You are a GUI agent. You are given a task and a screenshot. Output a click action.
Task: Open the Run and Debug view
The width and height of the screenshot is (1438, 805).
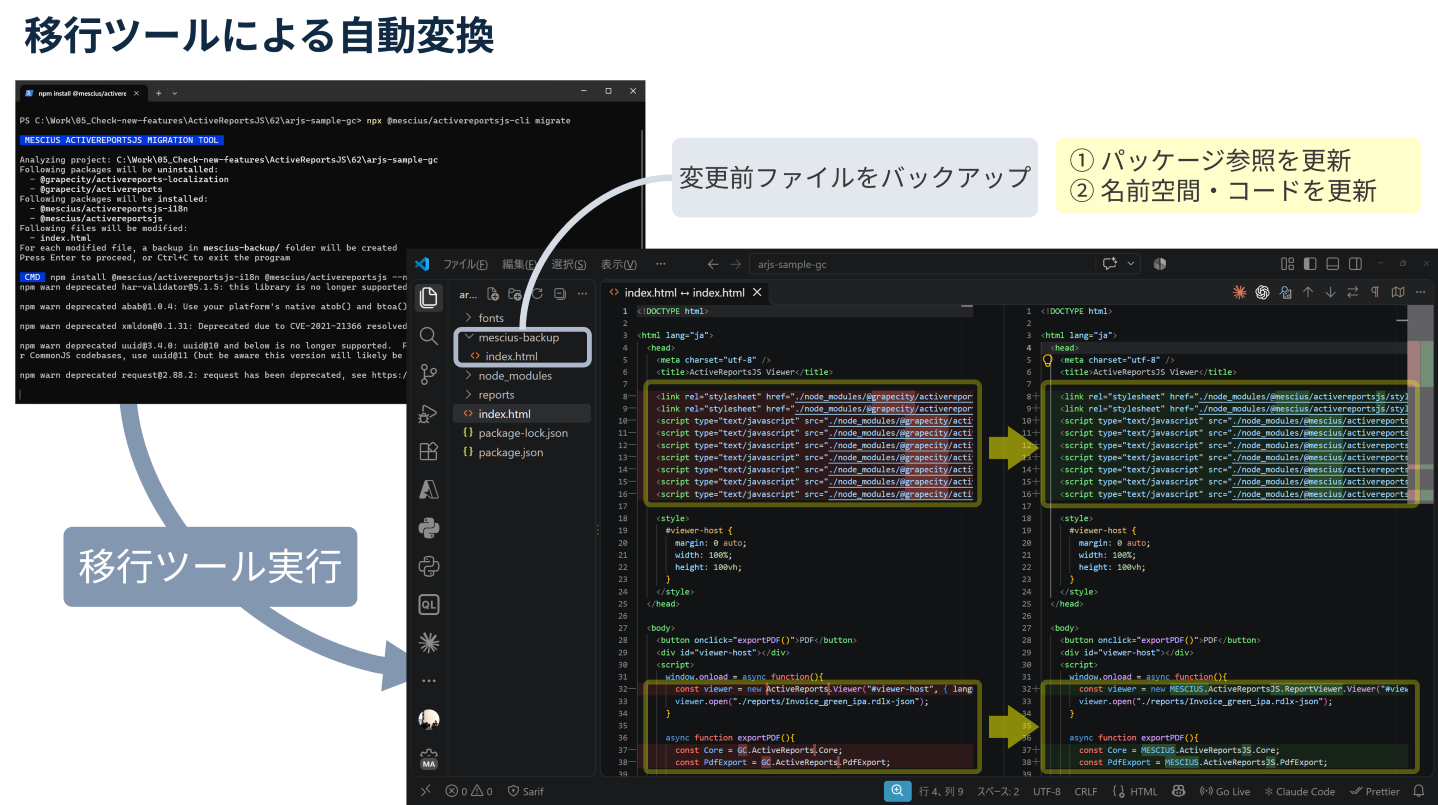[x=429, y=413]
